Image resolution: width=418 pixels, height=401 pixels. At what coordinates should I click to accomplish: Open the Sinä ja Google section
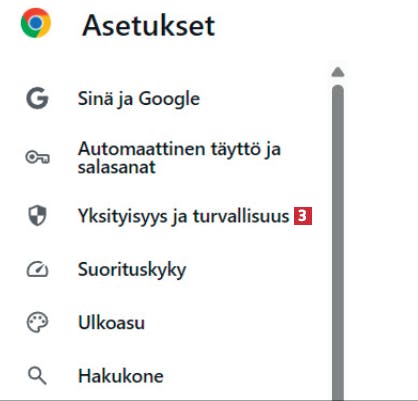pyautogui.click(x=139, y=99)
